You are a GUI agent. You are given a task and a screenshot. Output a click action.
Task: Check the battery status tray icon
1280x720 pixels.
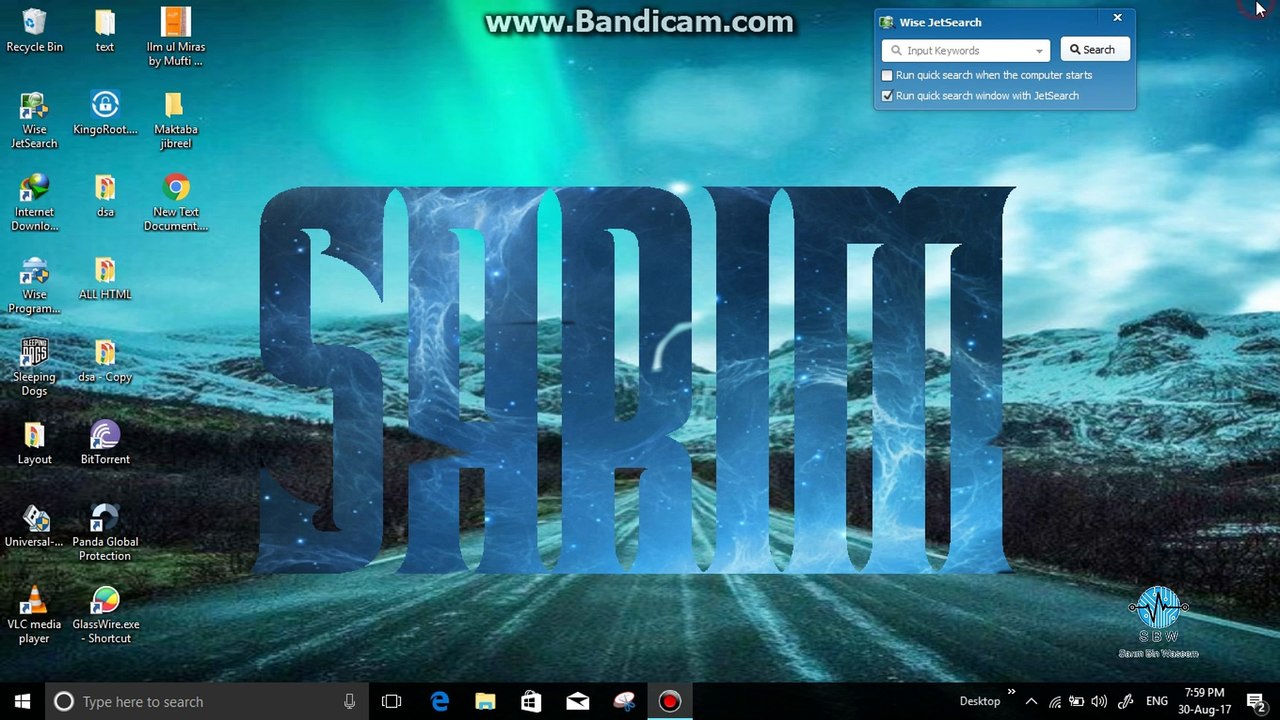click(x=1077, y=701)
